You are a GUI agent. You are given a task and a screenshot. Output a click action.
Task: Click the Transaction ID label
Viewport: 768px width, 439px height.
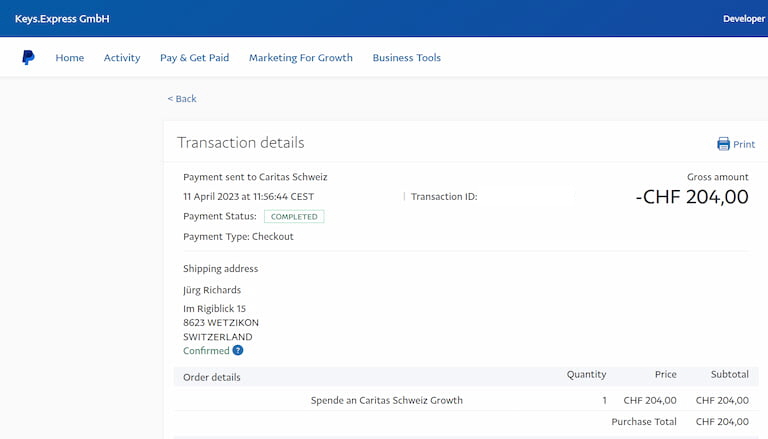tap(444, 197)
